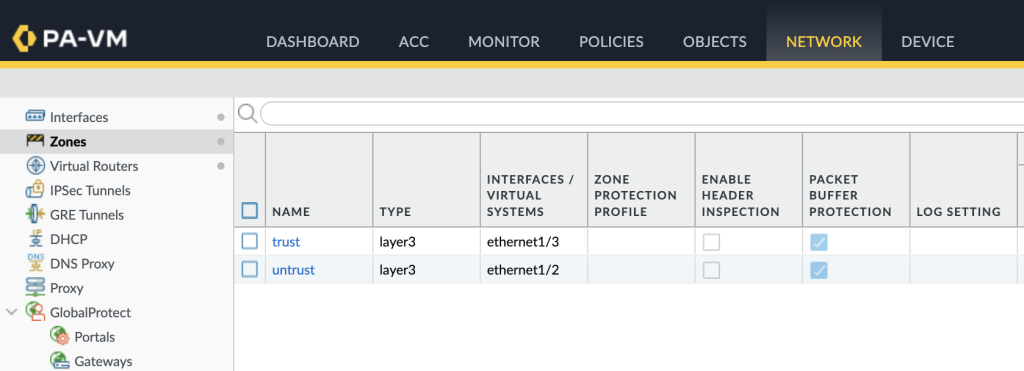Tick the select-all checkbox in table header

[x=249, y=210]
